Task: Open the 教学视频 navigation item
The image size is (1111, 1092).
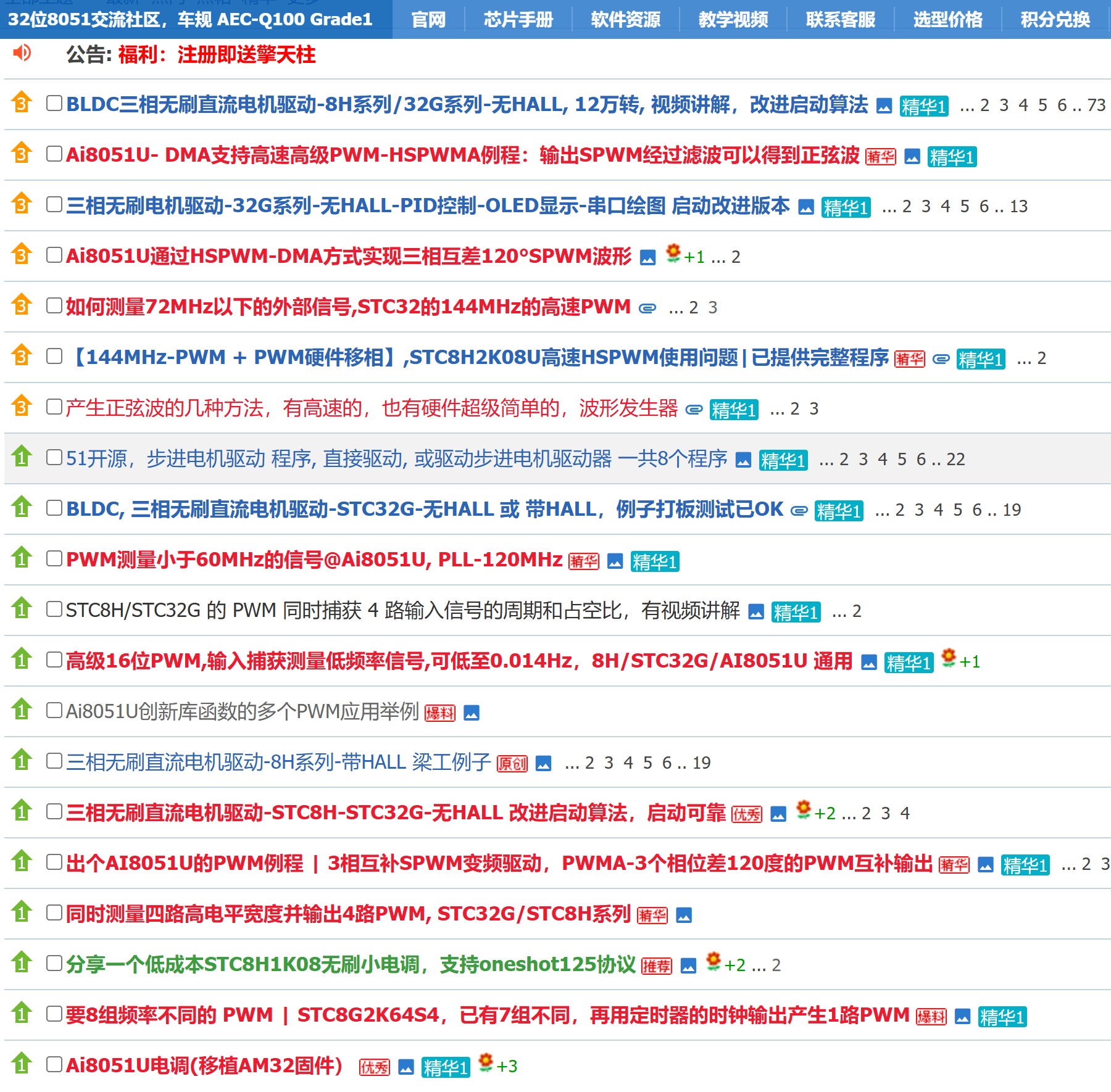Action: pos(733,20)
